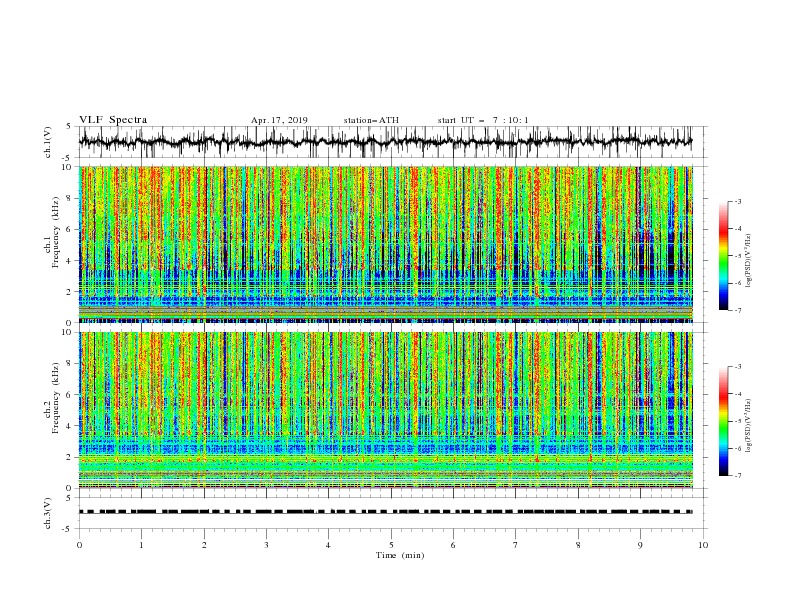Click the time axis tick label '5'

391,545
